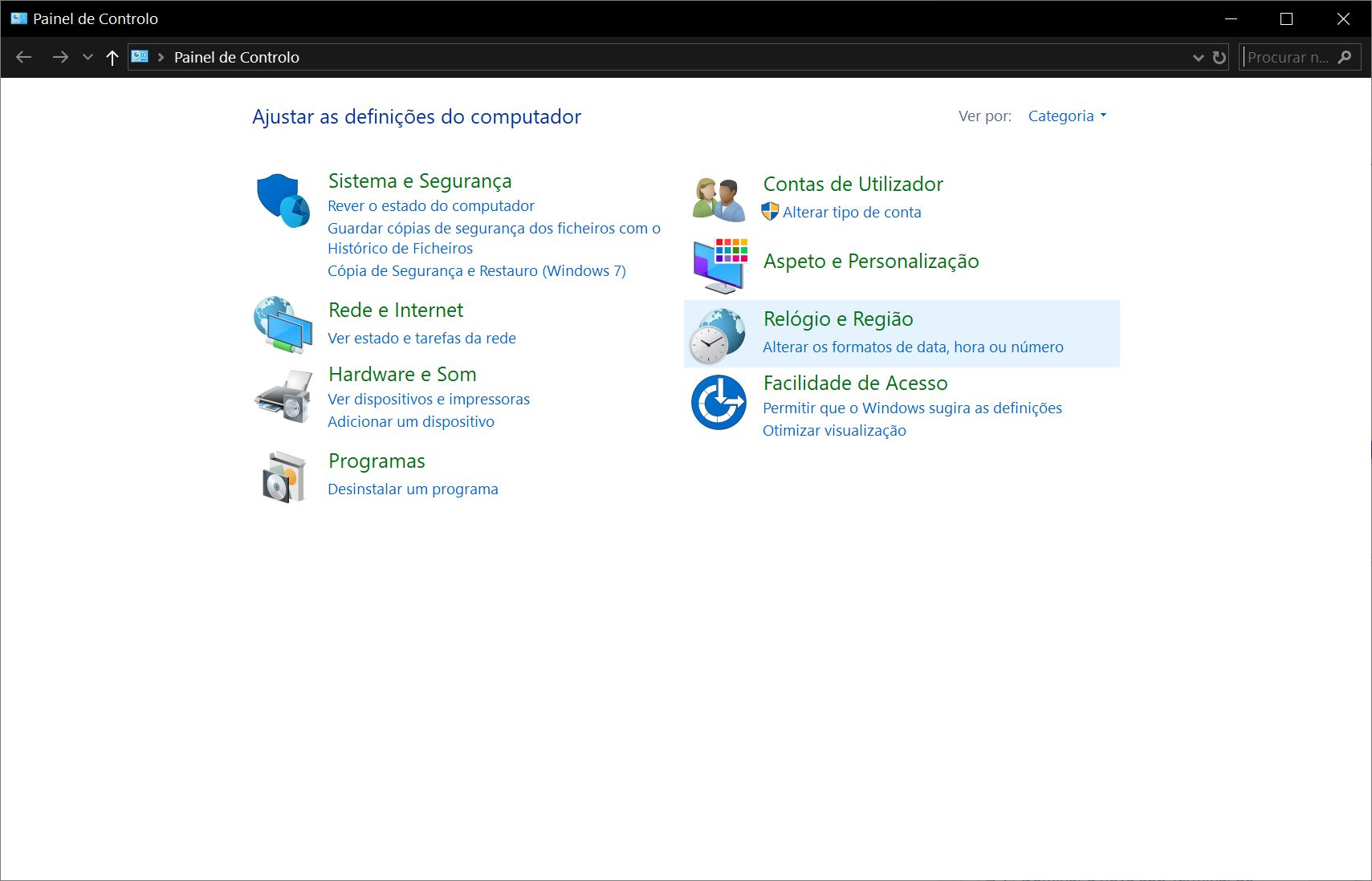1372x881 pixels.
Task: Close the Painel de Controlo window
Action: click(x=1342, y=18)
